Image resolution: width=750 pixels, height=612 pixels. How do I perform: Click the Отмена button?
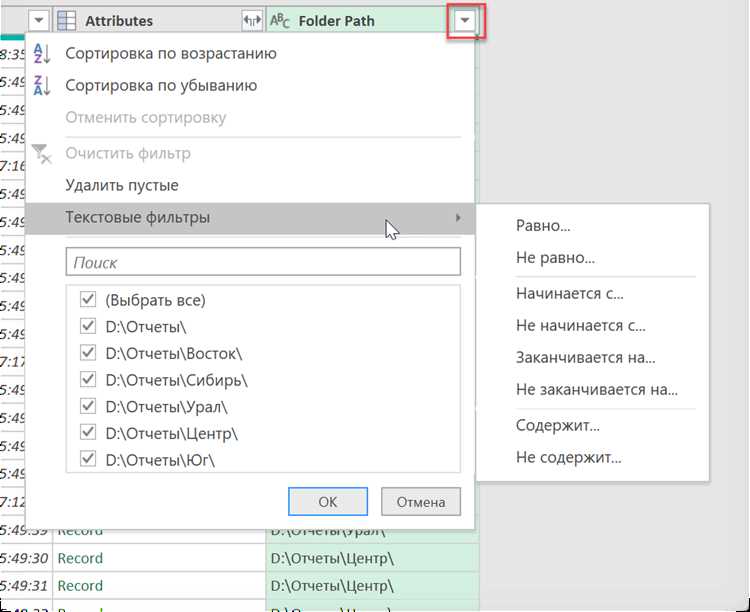coord(421,501)
